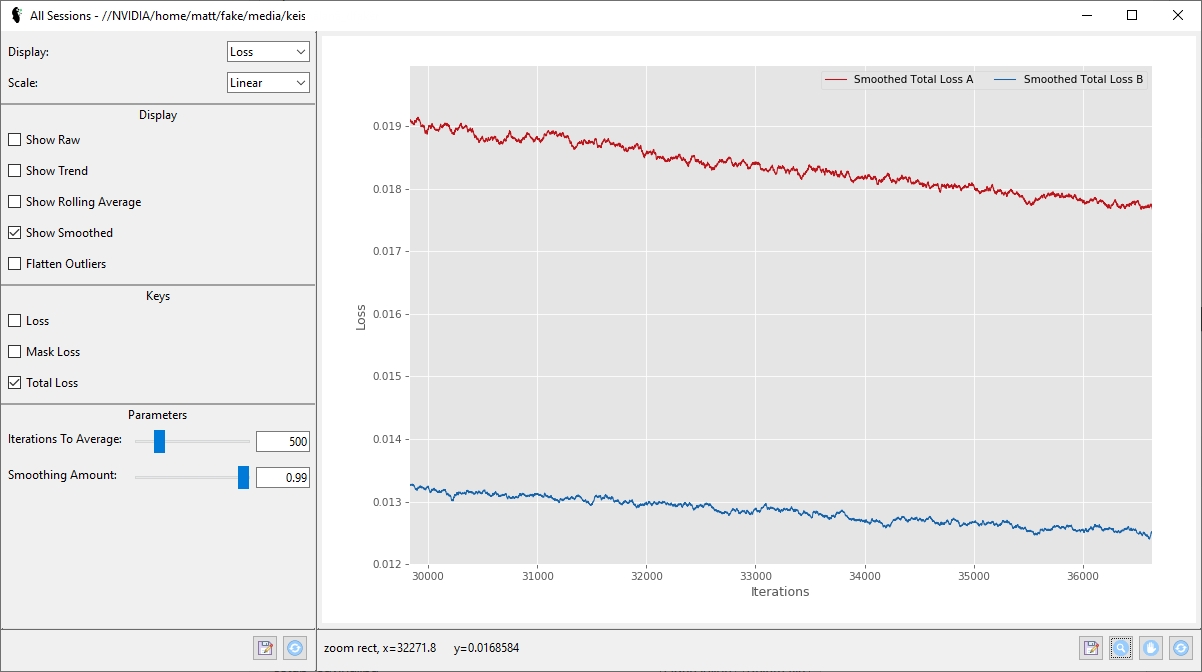The width and height of the screenshot is (1202, 672).
Task: Uncheck the Total Loss key
Action: point(15,383)
